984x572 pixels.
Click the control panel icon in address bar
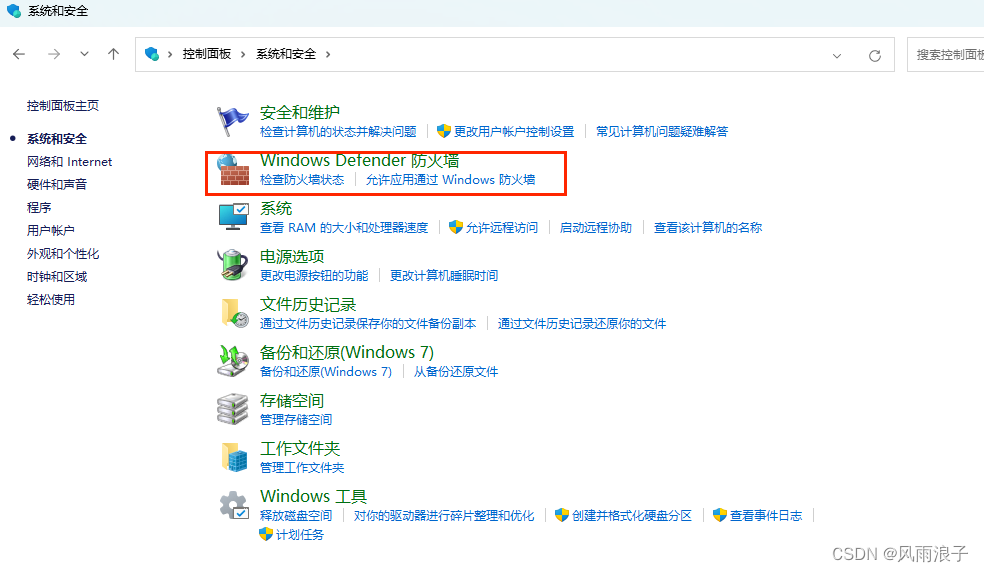coord(152,54)
